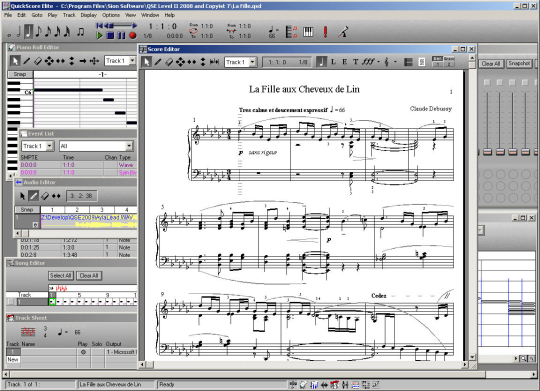Pause playback with the pause button
Image resolution: width=540 pixels, height=391 pixels.
tap(121, 35)
